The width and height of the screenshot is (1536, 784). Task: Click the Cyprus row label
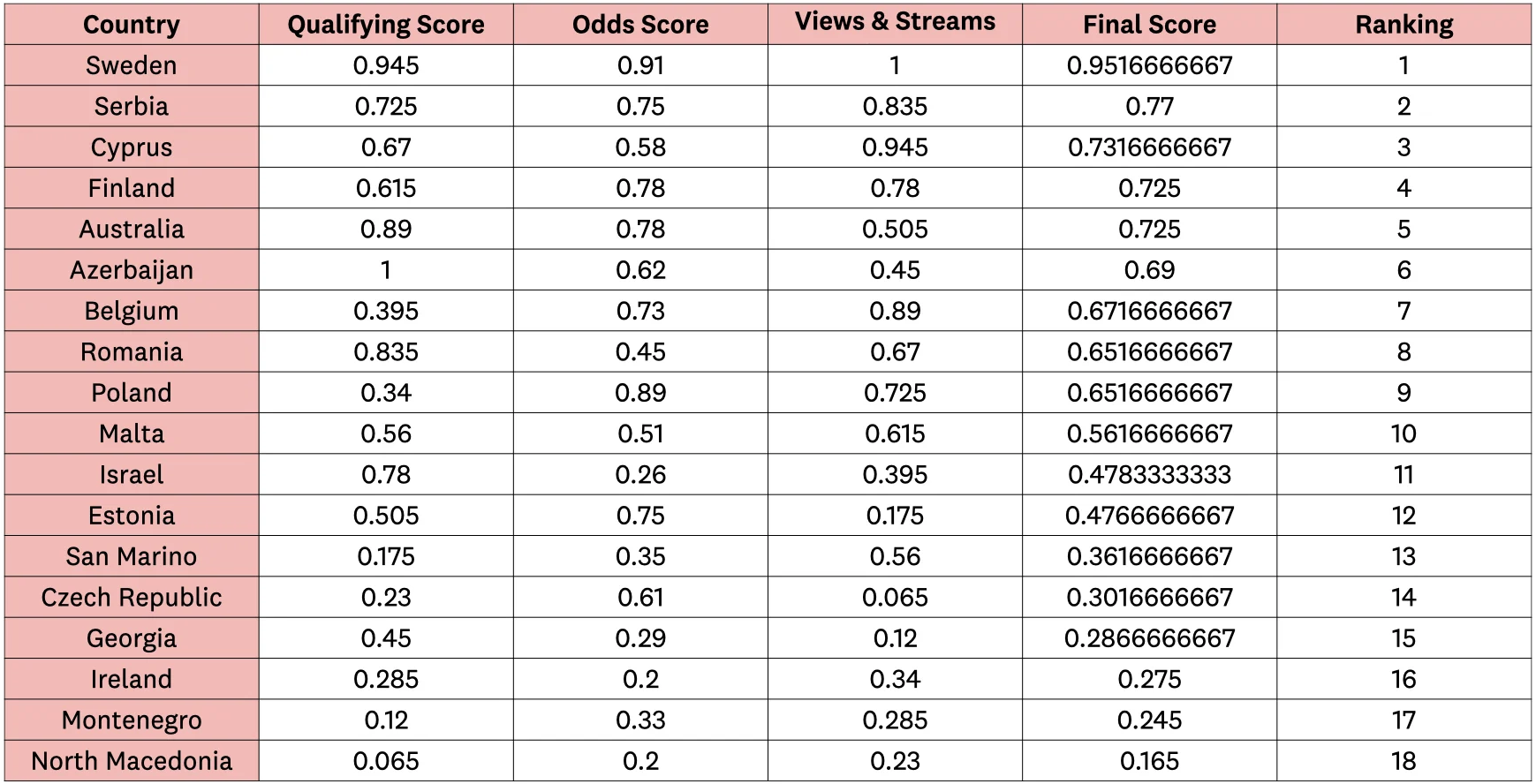click(132, 147)
